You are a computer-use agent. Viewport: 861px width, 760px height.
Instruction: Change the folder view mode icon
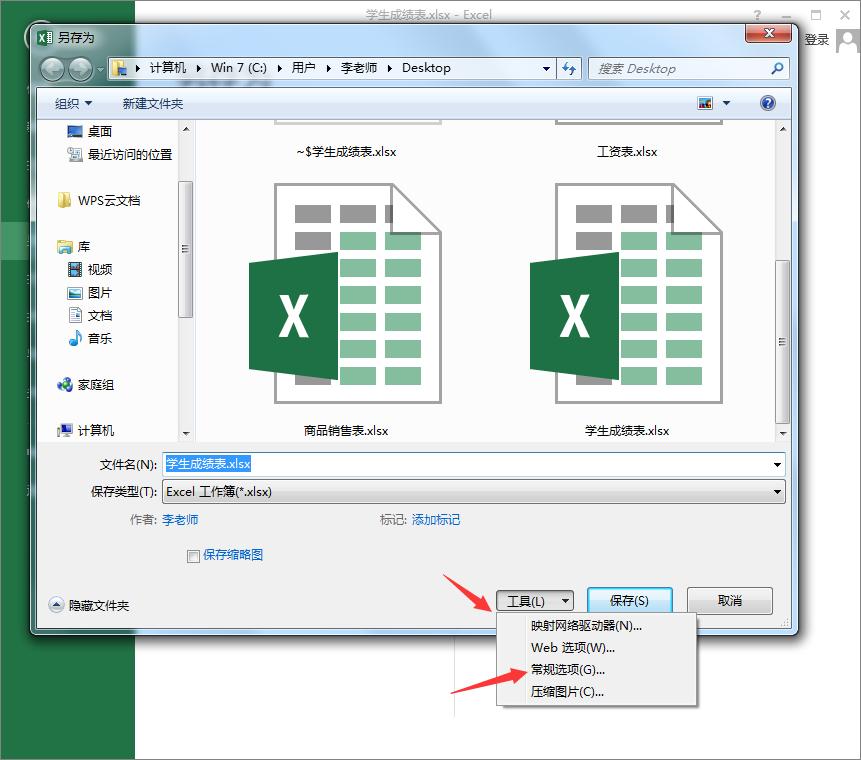[x=703, y=102]
